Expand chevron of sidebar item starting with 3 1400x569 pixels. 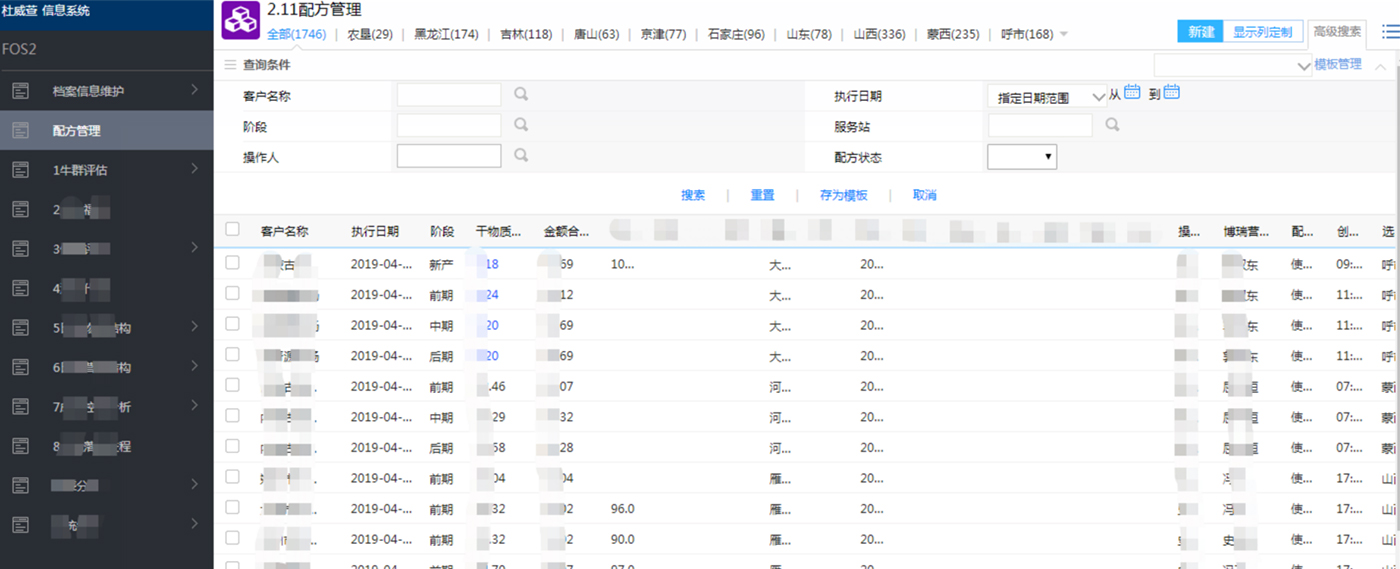(195, 248)
